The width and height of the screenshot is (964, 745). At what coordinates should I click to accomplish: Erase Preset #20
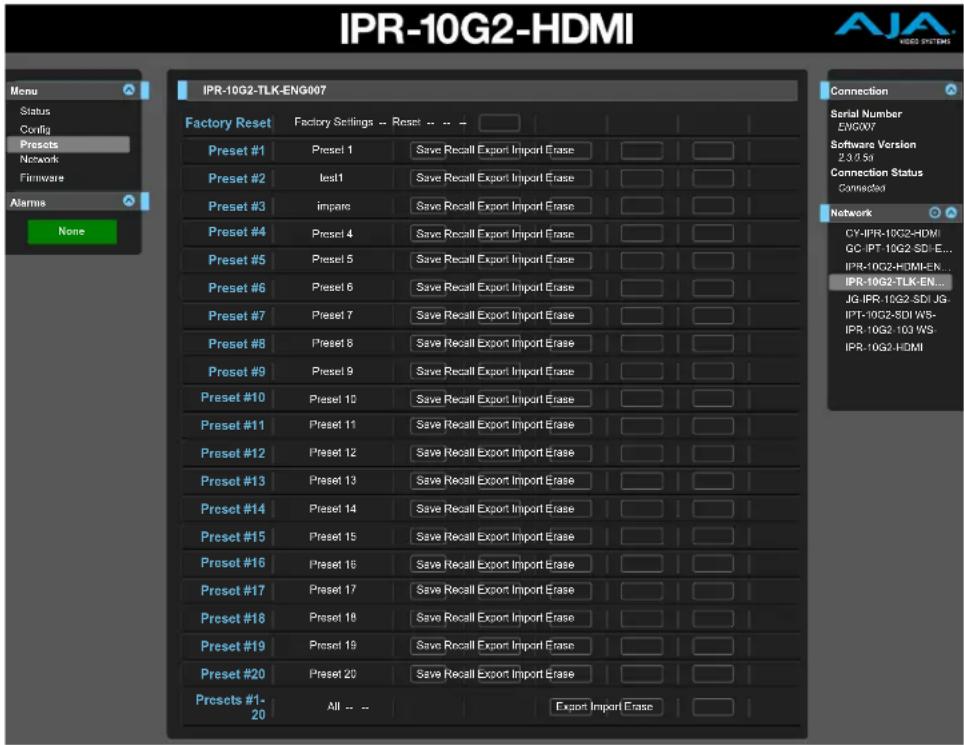(559, 674)
